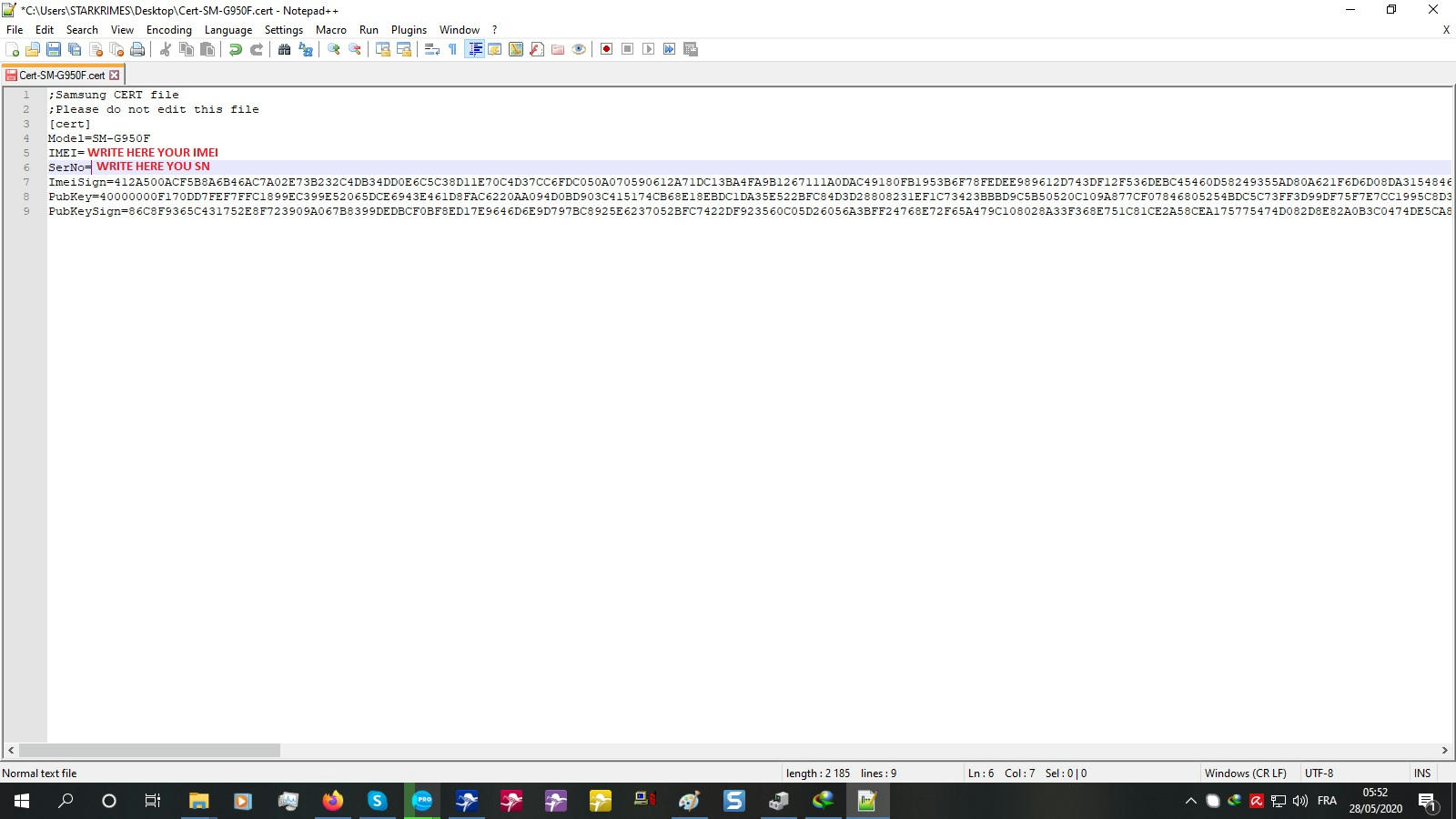Toggle the Show Indent Guide icon
1456x819 pixels.
pos(474,49)
